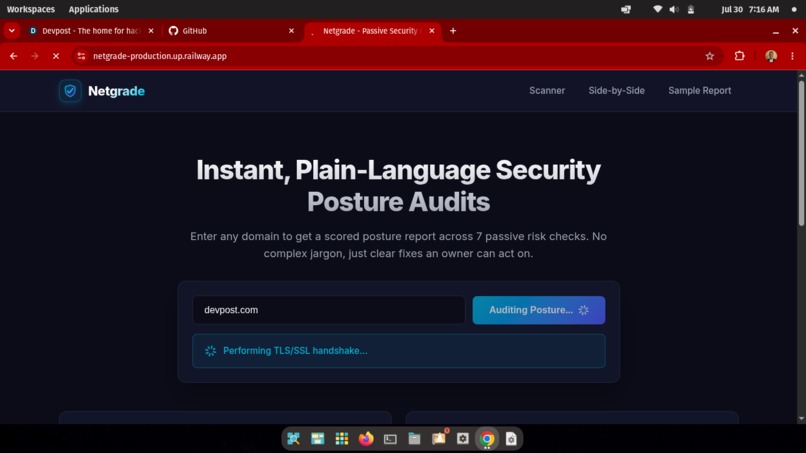Open the volume speaker icon in panel
This screenshot has width=806, height=453.
point(674,9)
